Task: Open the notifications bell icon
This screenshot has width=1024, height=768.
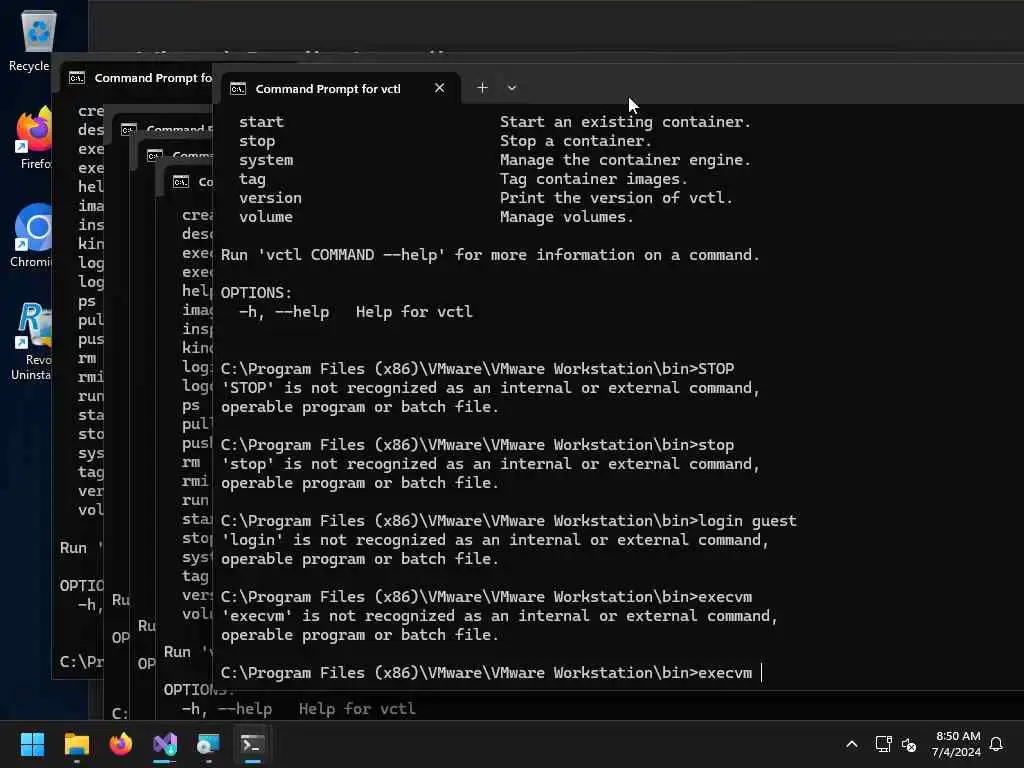Action: pyautogui.click(x=996, y=744)
